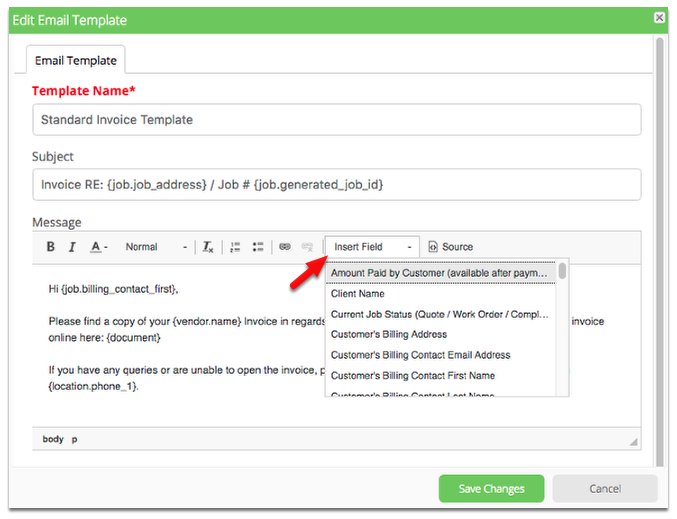Open the Insert Field dropdown
The width and height of the screenshot is (677, 519).
372,247
